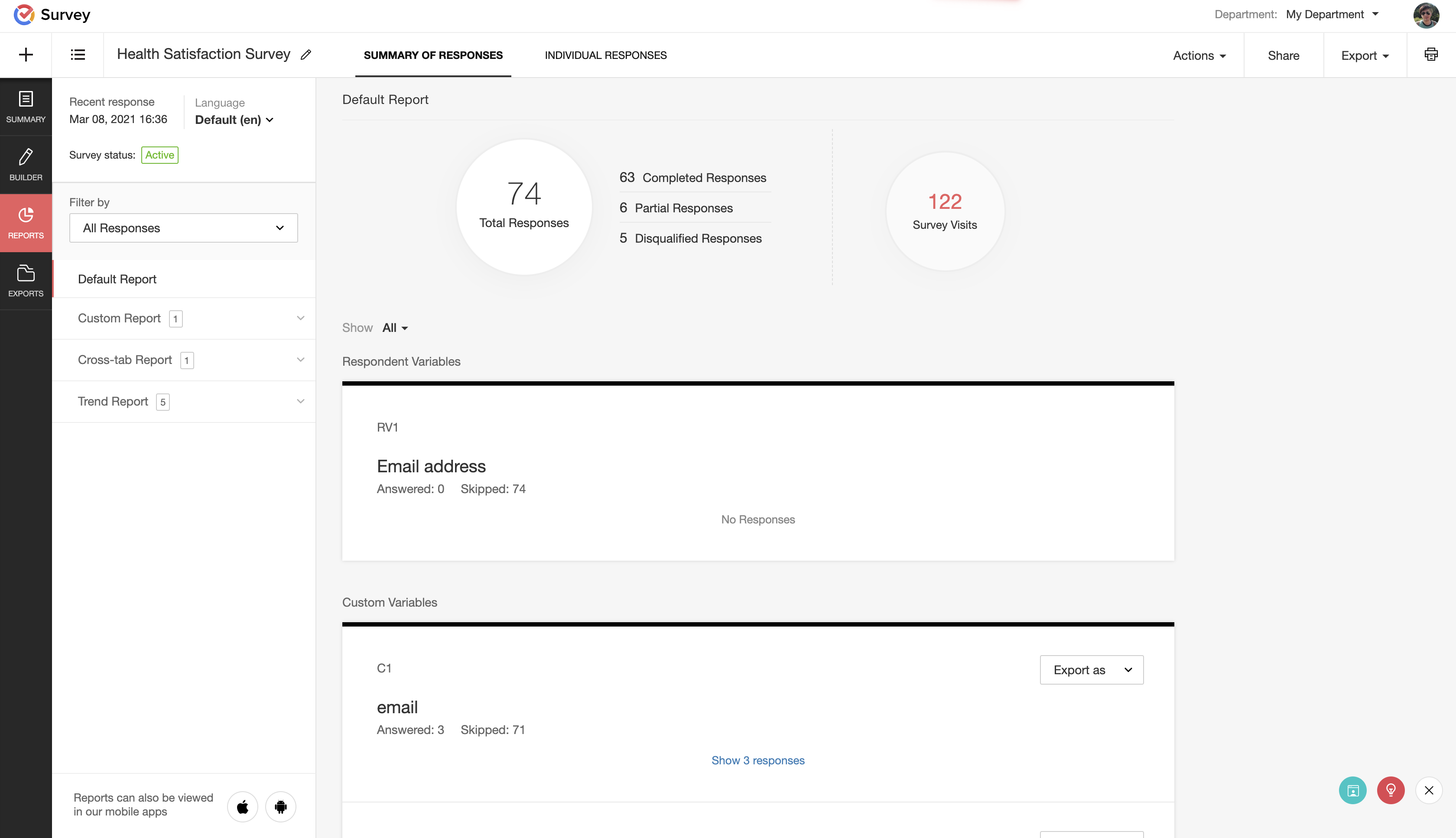Click the teal help widget icon
This screenshot has width=1456, height=838.
[1352, 790]
